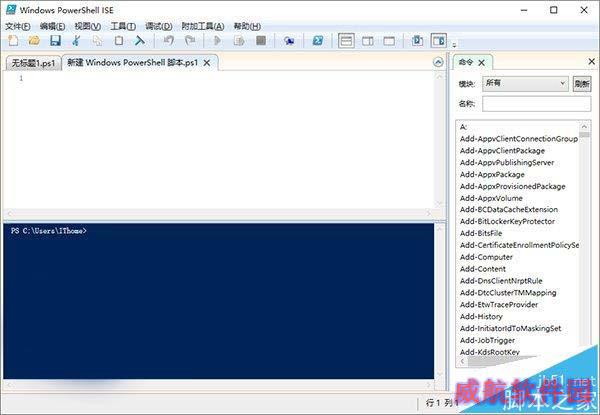Click the PS C:\Users\IThome> console prompt
Screen dimensions: 600x415
[49, 231]
